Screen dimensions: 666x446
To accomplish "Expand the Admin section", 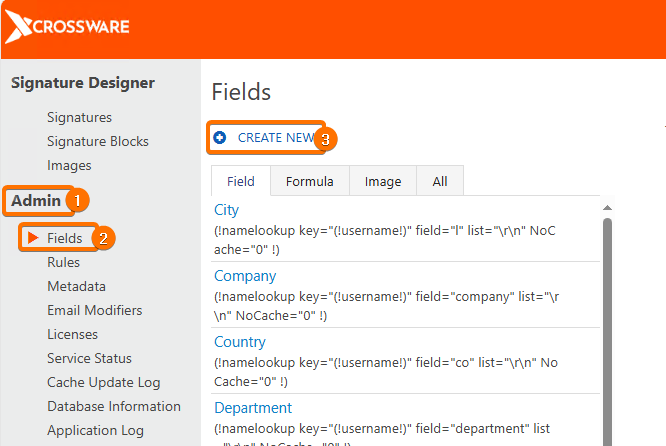I will [x=36, y=201].
